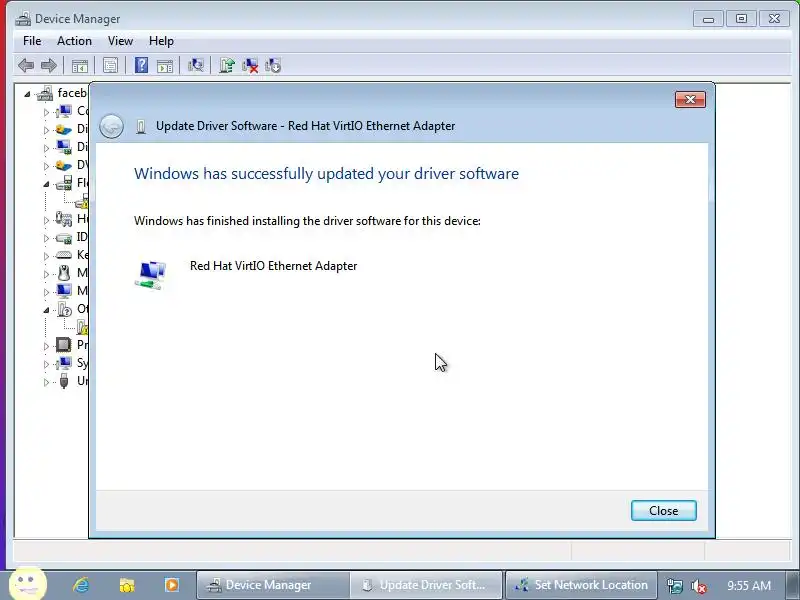Expand the IDE controllers category arrow

(x=46, y=238)
